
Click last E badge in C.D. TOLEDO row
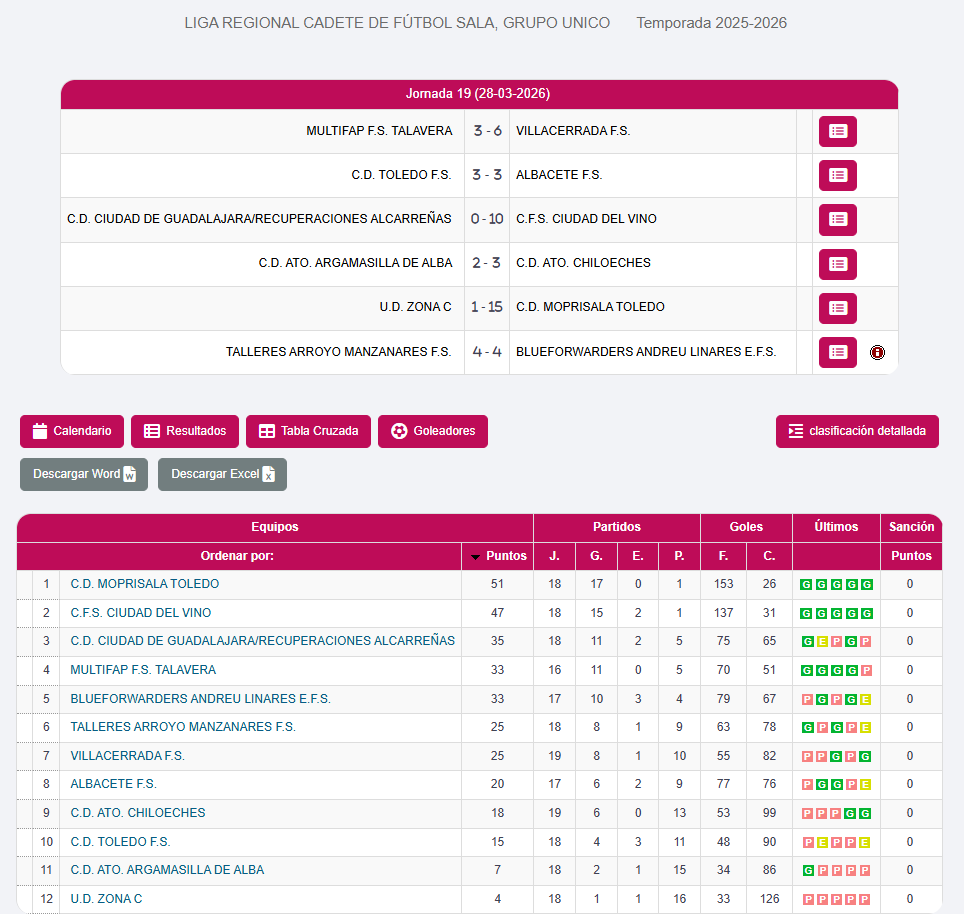coord(864,843)
